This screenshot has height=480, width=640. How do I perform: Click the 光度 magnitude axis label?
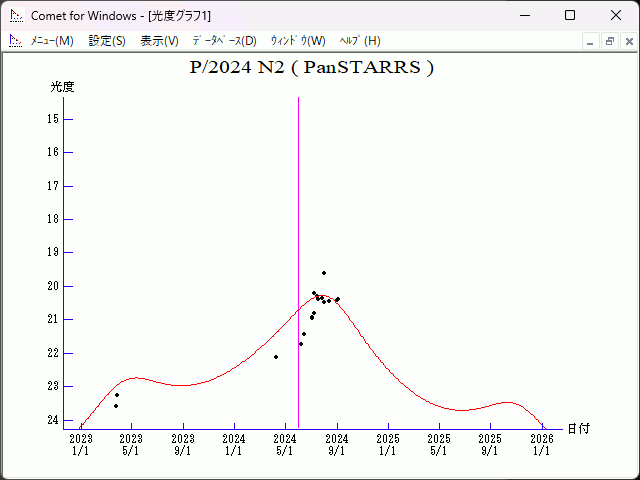pos(63,87)
